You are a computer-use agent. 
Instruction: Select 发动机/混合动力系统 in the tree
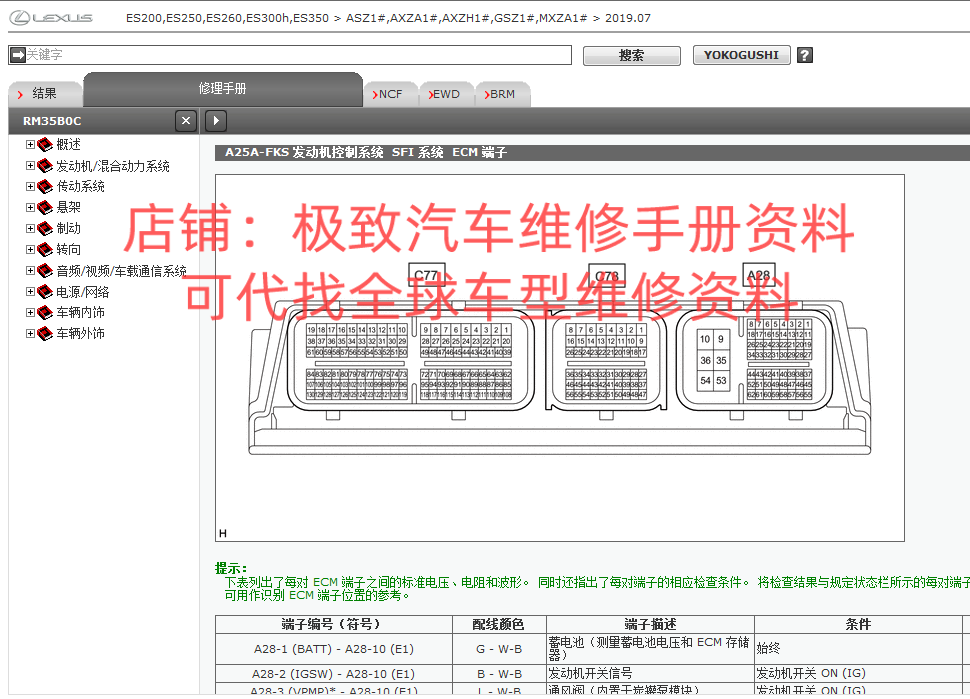pos(113,166)
